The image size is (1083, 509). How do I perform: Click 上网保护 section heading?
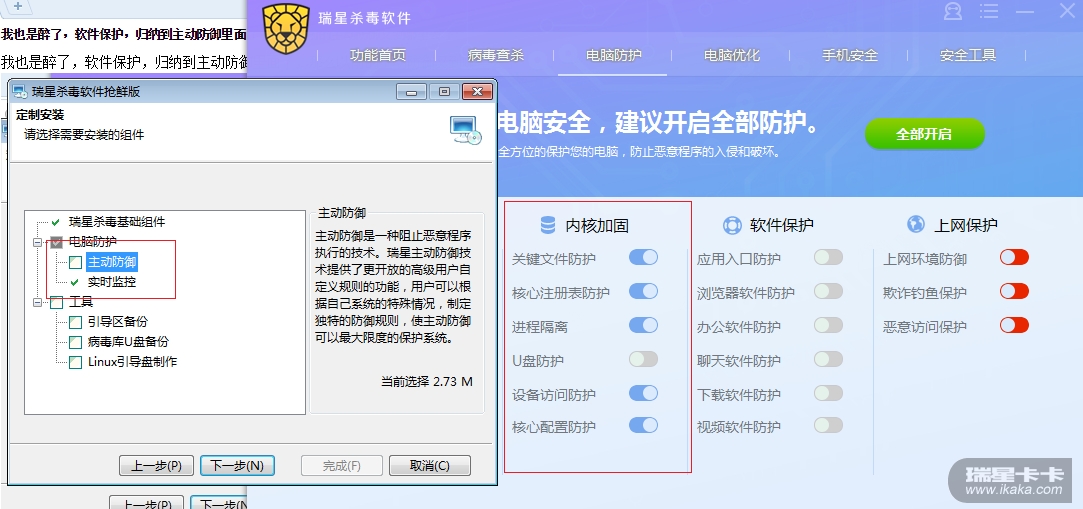click(x=966, y=225)
